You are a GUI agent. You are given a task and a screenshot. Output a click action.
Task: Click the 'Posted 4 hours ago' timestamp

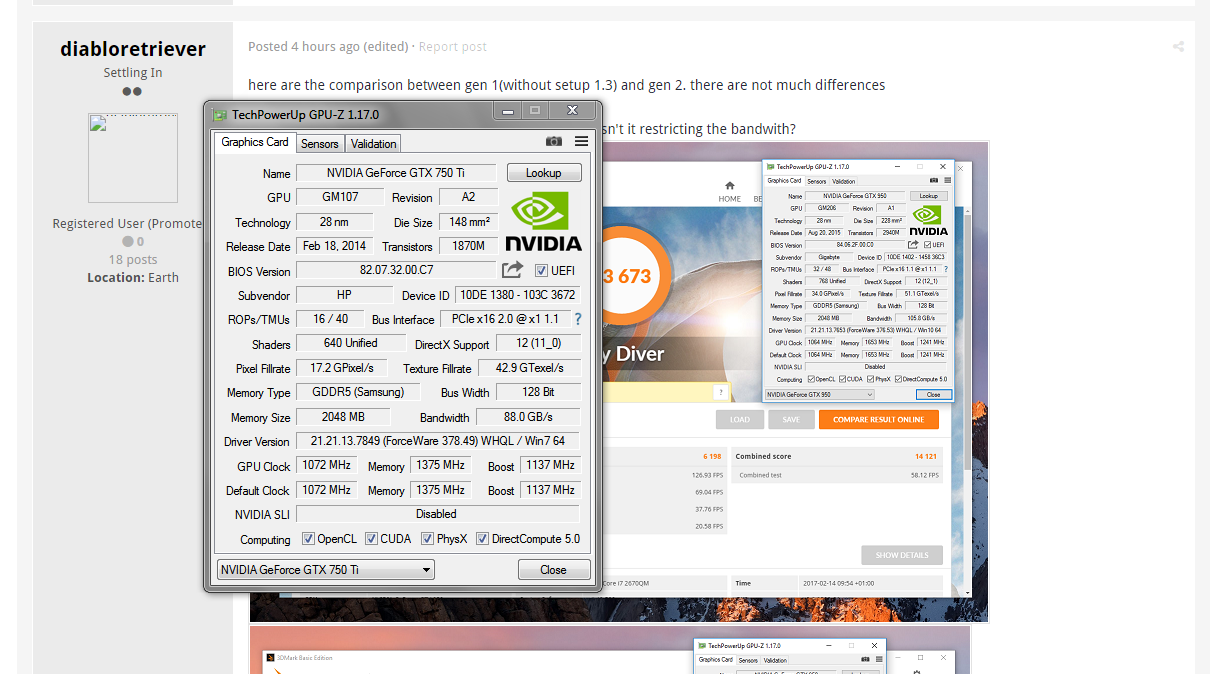click(x=304, y=47)
